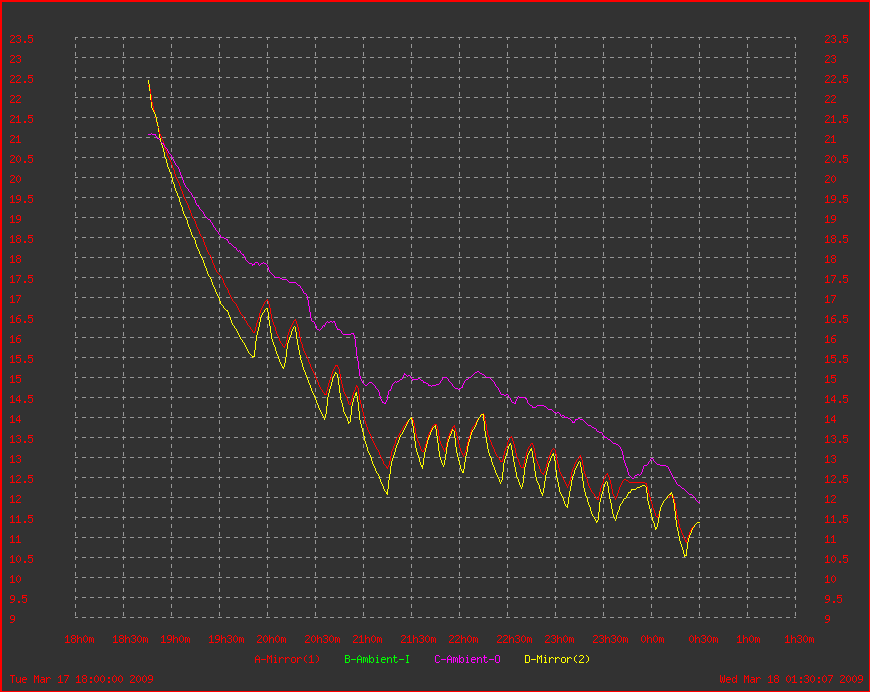Click 18 on the right temperature axis
This screenshot has height=692, width=870.
(x=831, y=259)
